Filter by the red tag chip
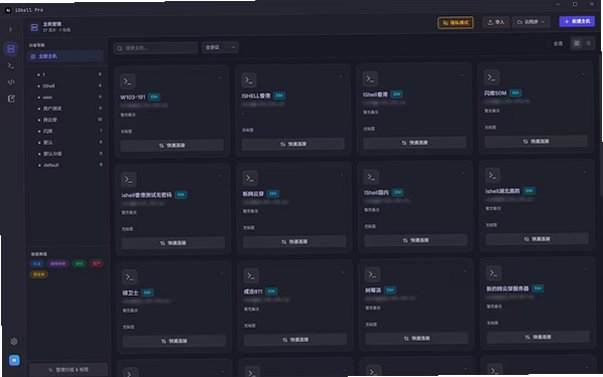603x377 pixels. click(x=96, y=263)
